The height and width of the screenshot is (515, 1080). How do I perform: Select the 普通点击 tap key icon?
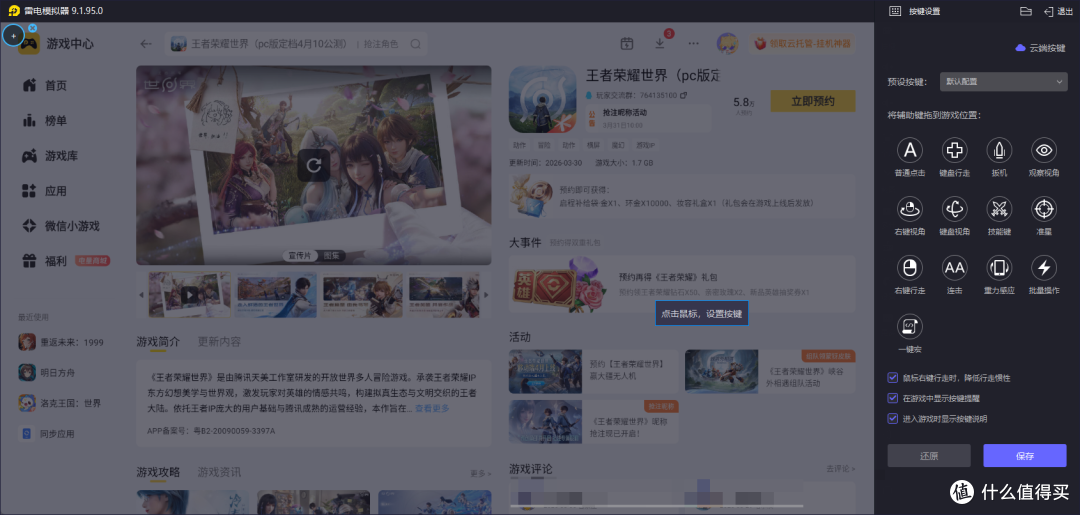coord(910,149)
